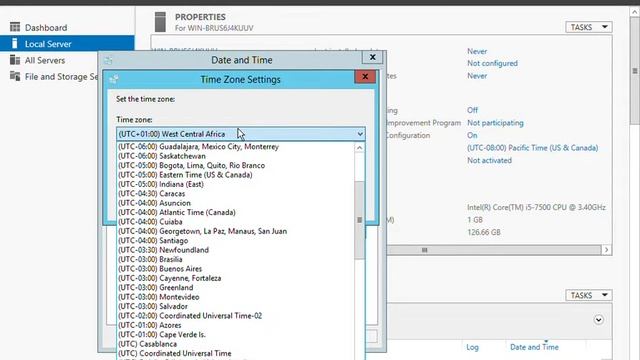Select Cape Verde Is. time zone

tap(162, 334)
